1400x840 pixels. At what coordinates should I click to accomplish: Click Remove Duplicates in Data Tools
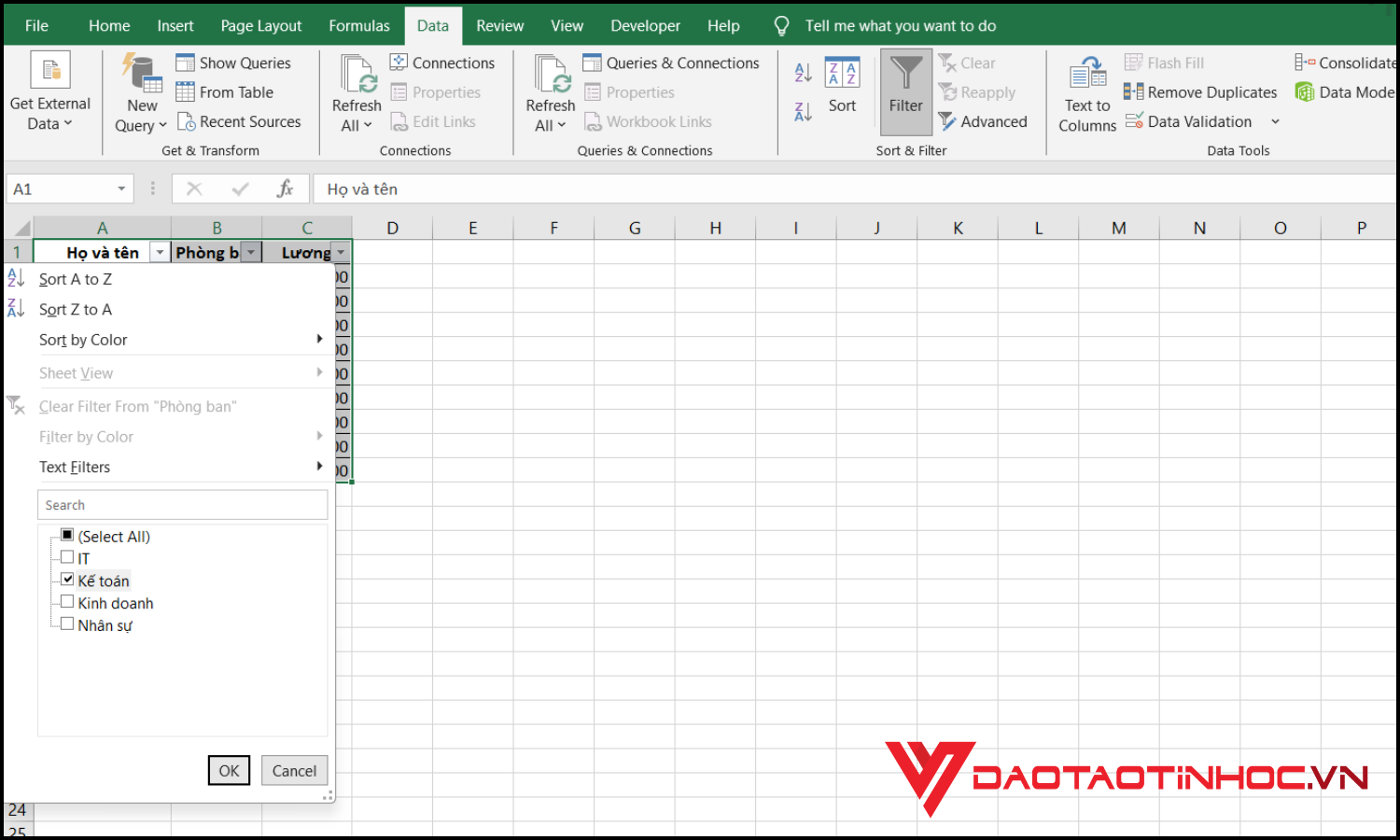click(1200, 92)
